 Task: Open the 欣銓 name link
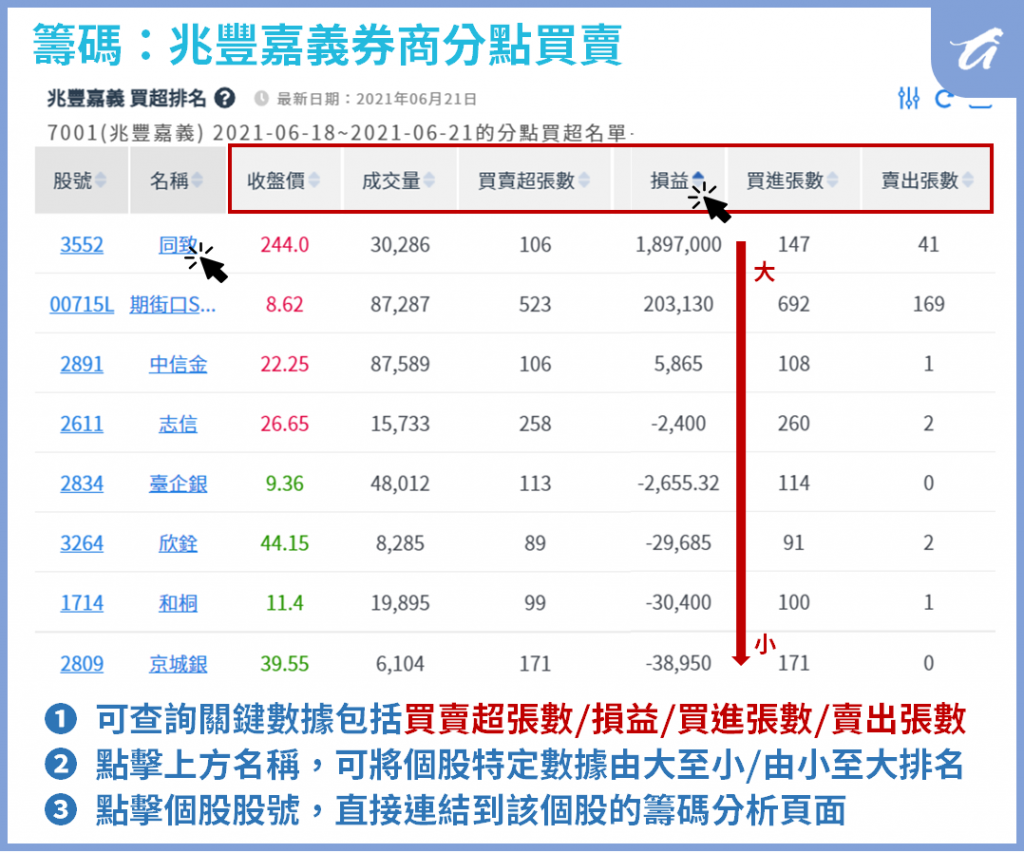click(178, 543)
